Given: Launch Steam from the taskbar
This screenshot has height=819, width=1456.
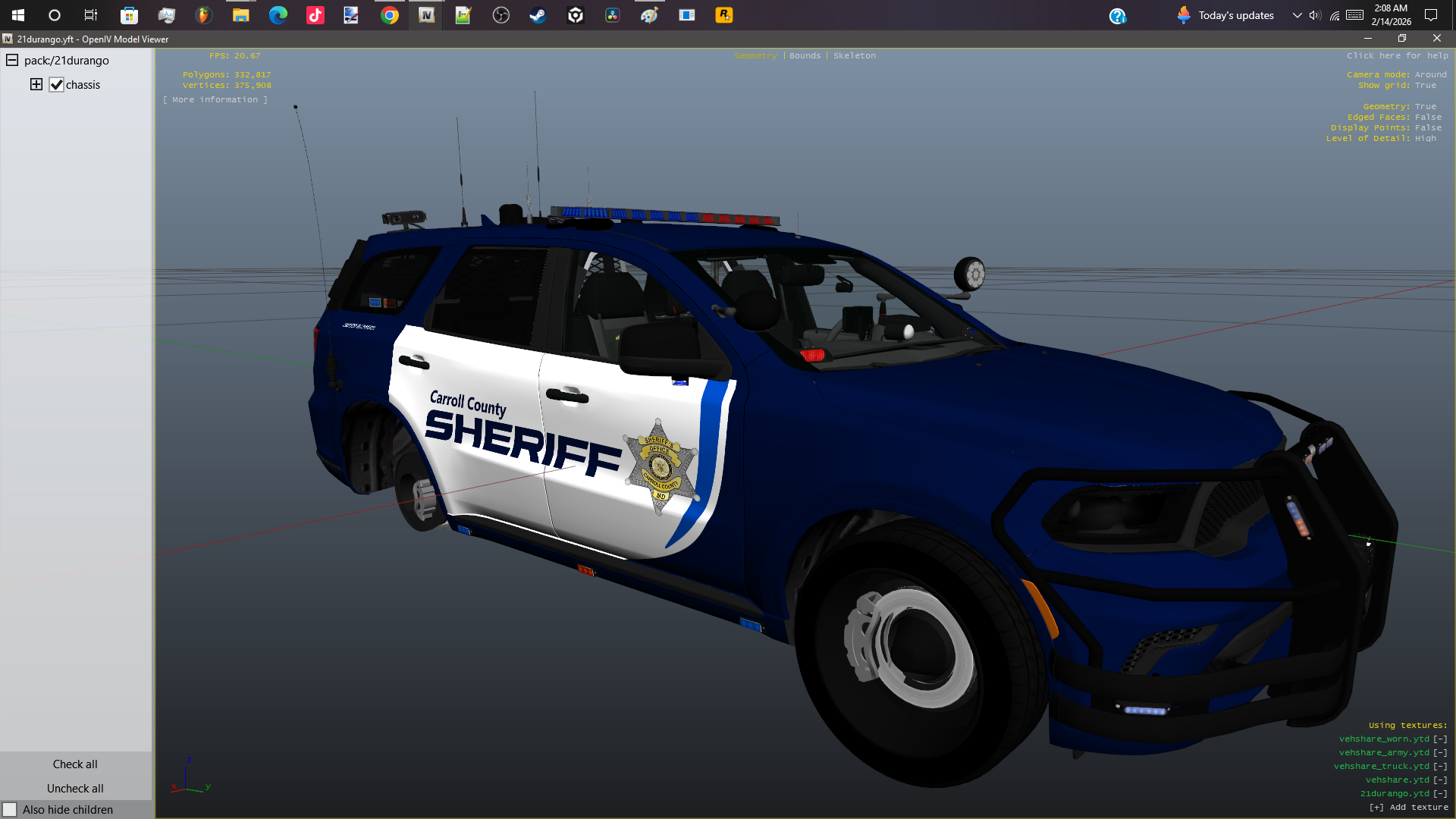Looking at the screenshot, I should [x=538, y=15].
